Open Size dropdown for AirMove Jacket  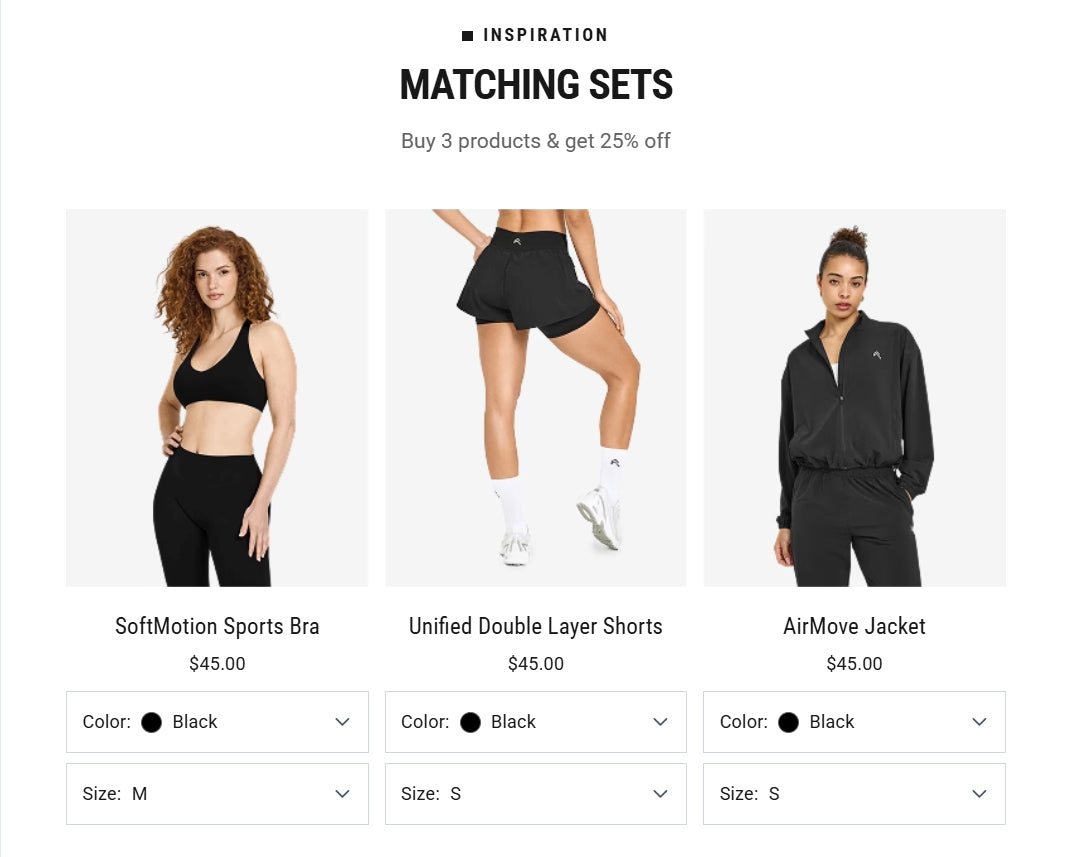coord(854,794)
